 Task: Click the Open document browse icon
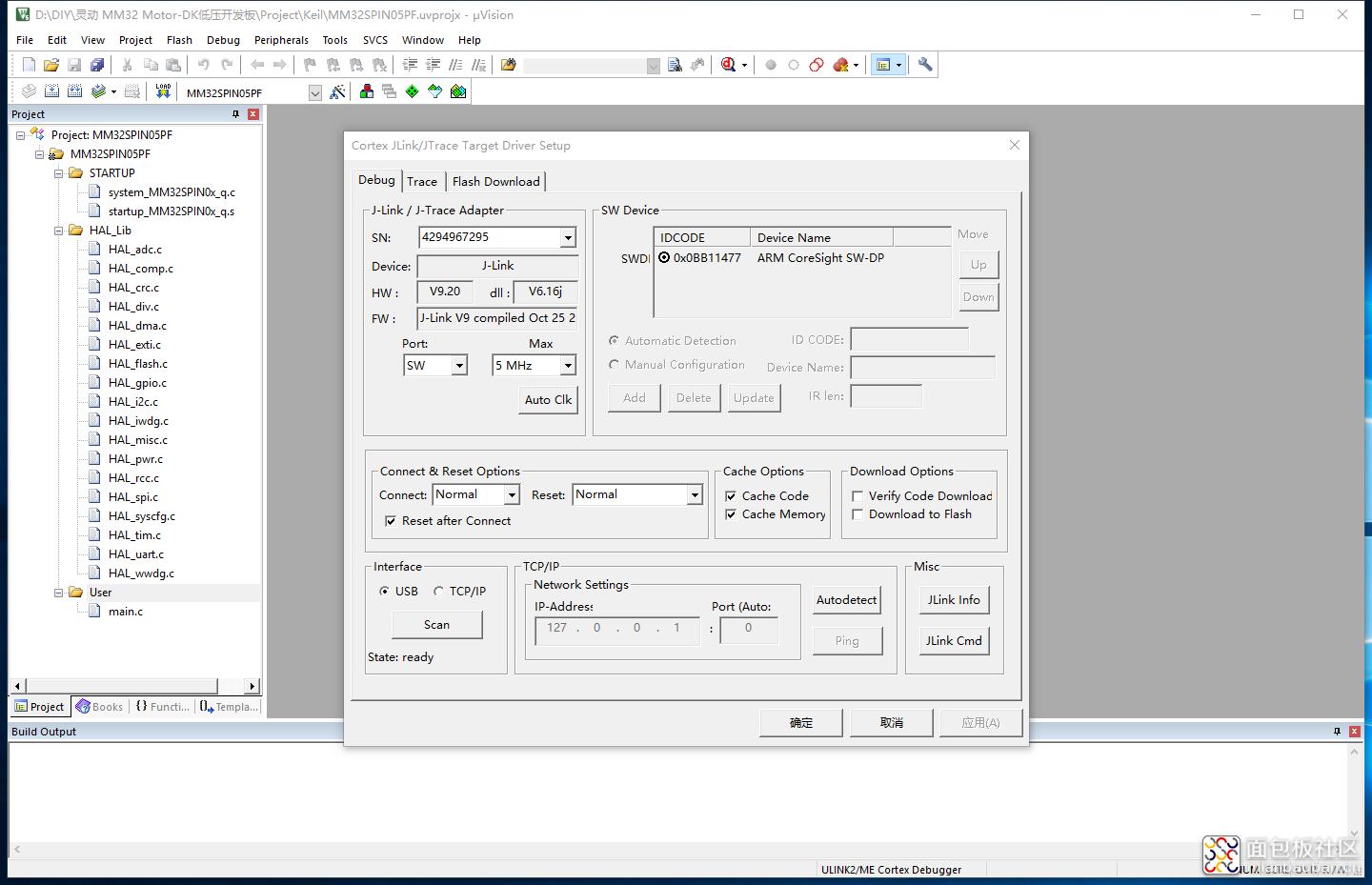tap(508, 65)
